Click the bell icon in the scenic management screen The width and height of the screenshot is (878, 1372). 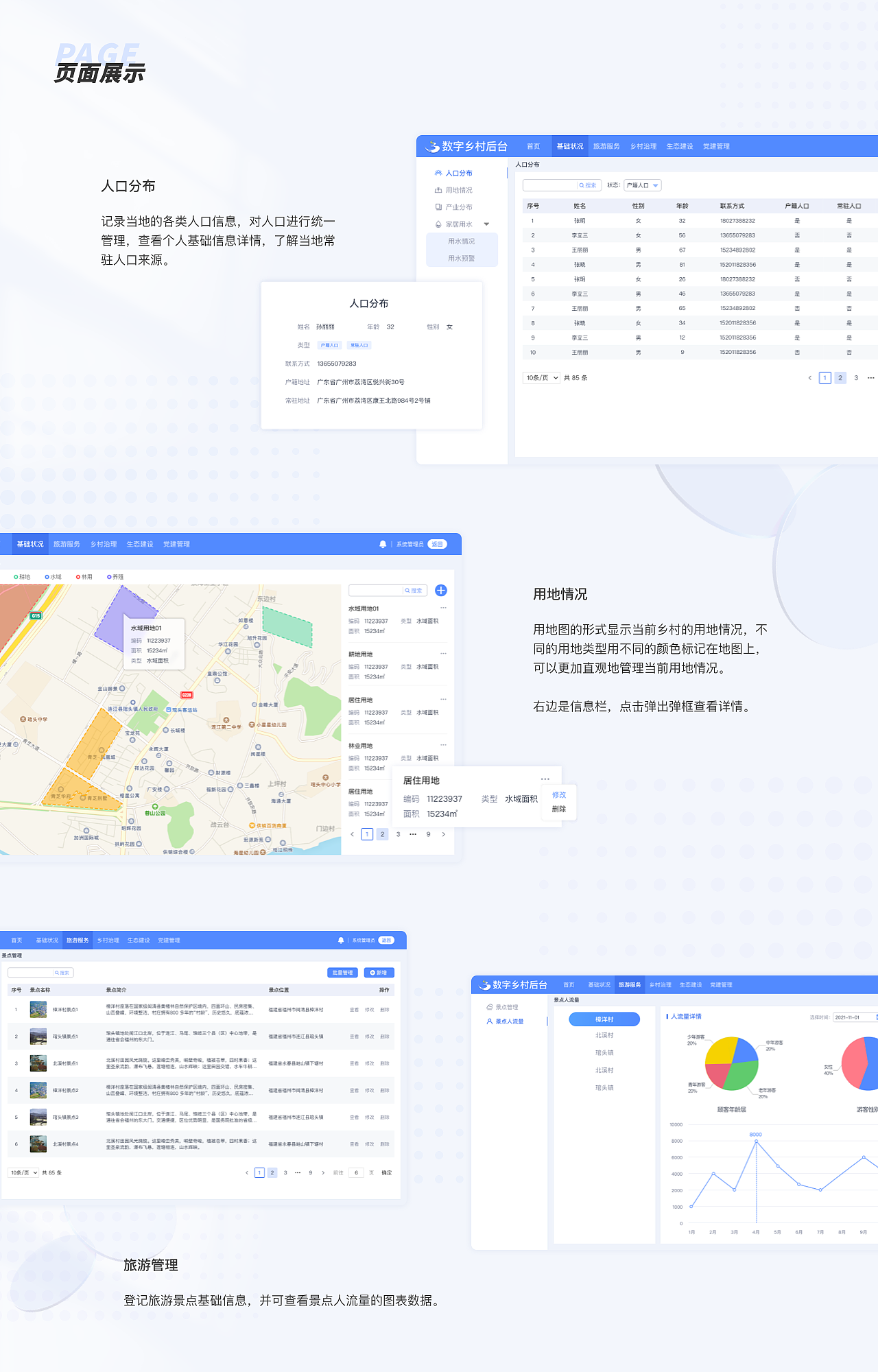point(341,941)
